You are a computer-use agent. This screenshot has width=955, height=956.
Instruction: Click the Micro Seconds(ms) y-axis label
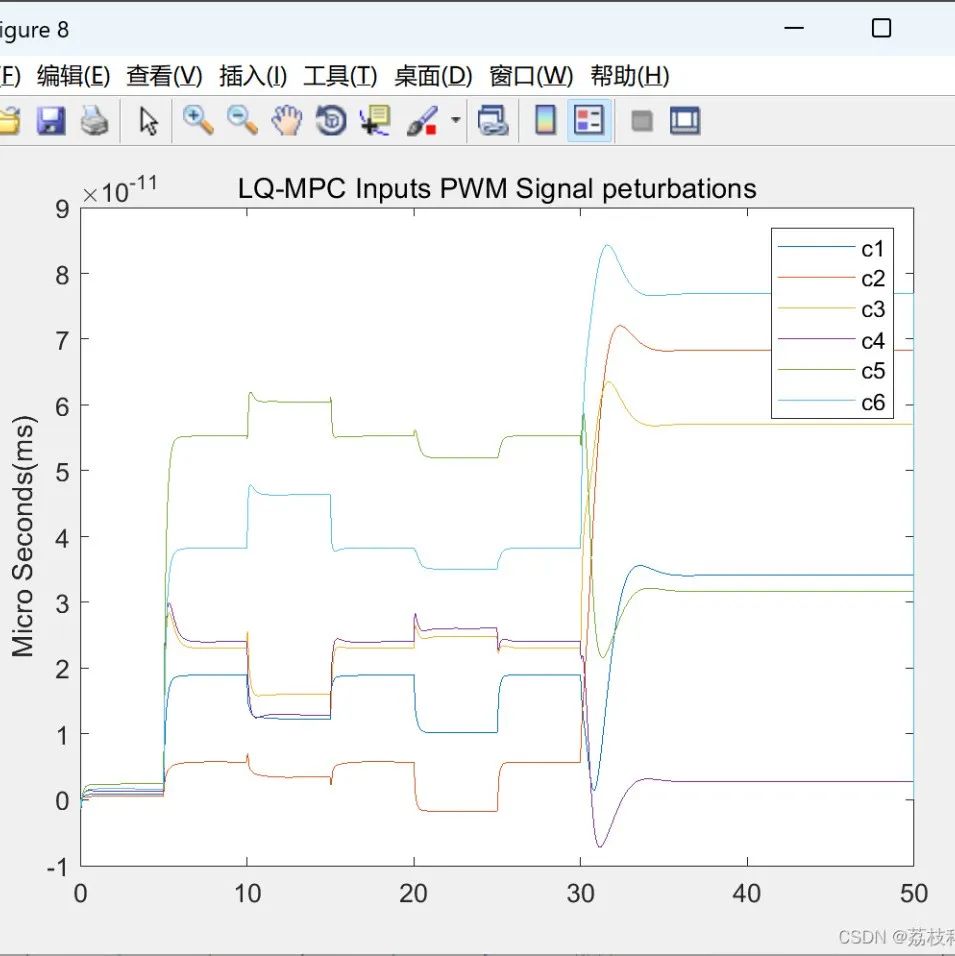[23, 536]
